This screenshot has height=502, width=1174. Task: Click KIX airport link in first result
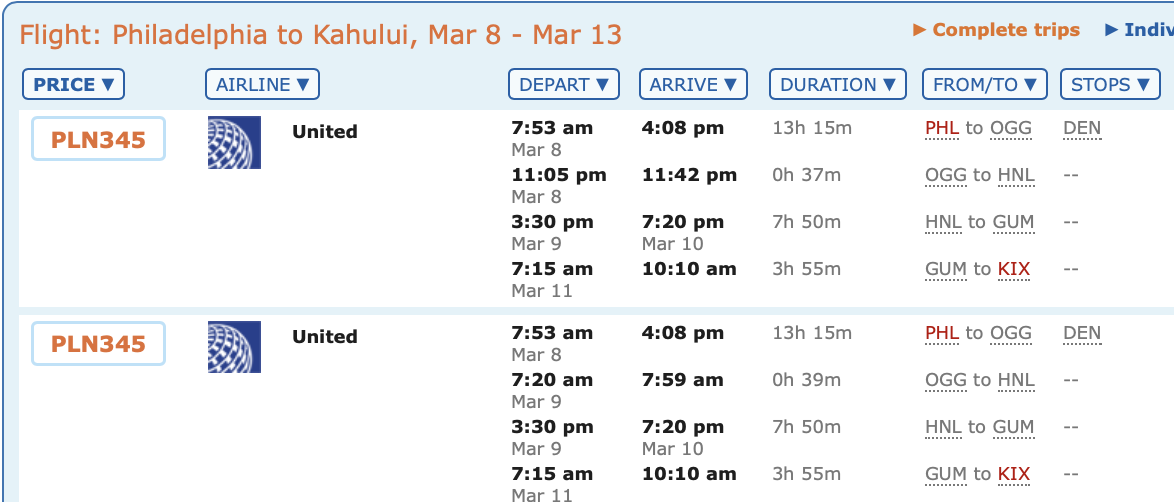coord(1014,269)
